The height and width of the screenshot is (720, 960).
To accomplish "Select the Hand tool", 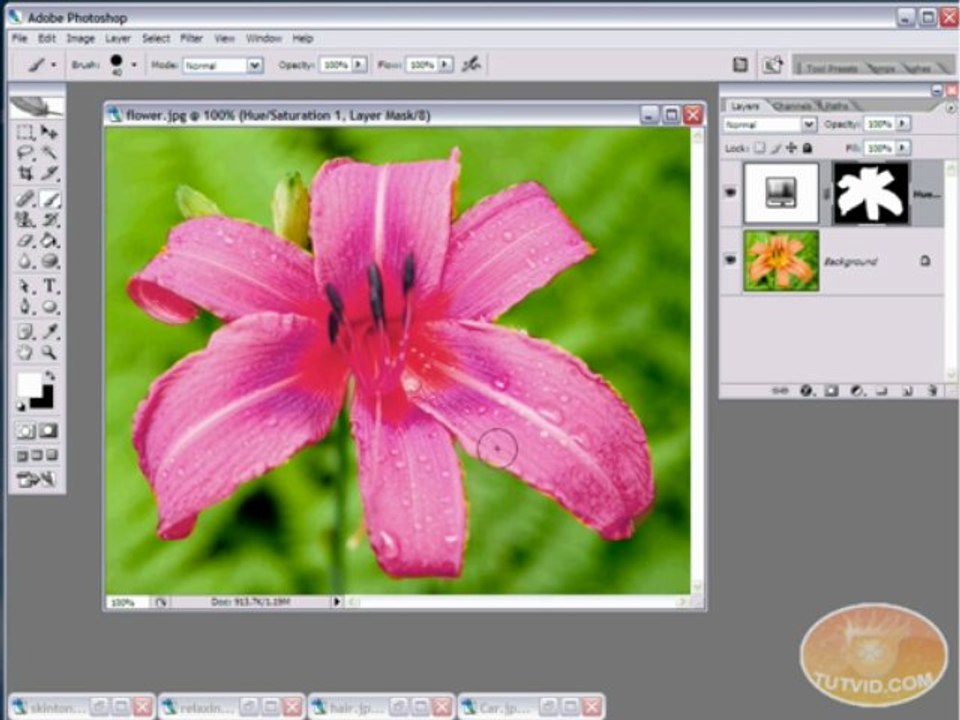I will click(x=25, y=352).
